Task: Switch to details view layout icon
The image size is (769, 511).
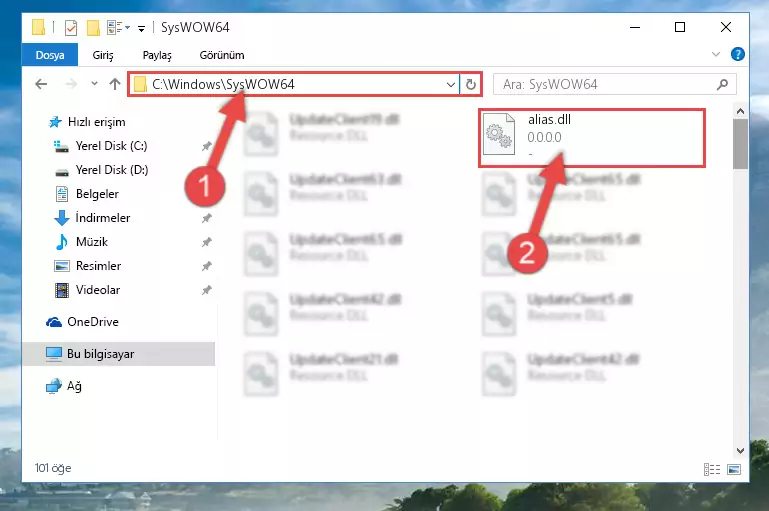Action: coord(712,469)
